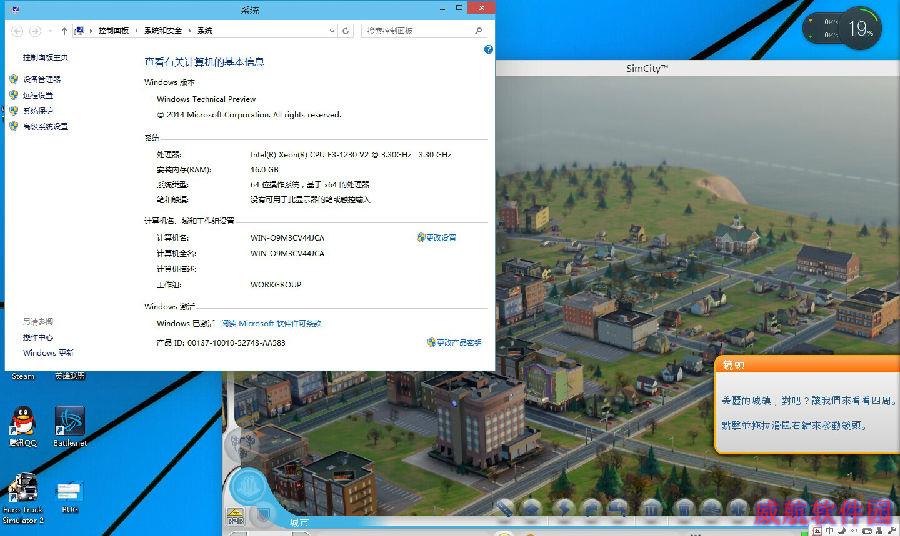Expand the address bar history dropdown
This screenshot has height=536, width=900.
(x=332, y=31)
